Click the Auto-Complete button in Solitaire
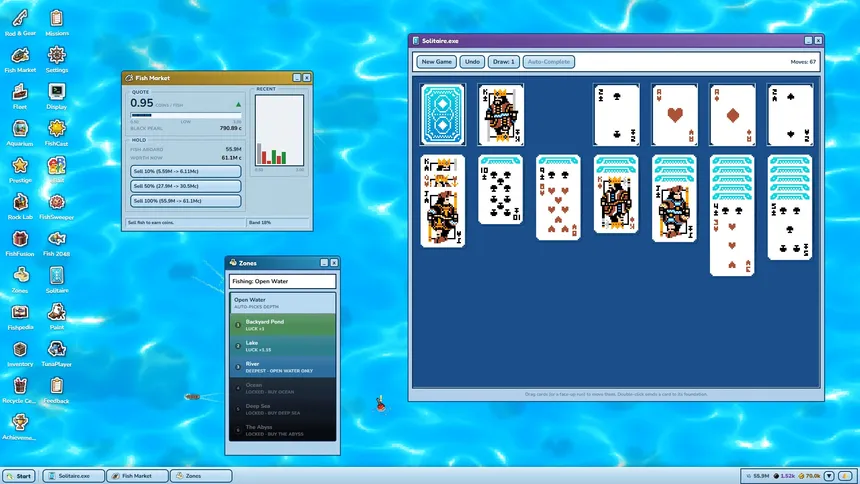Screen dimensions: 860x484 (548, 61)
